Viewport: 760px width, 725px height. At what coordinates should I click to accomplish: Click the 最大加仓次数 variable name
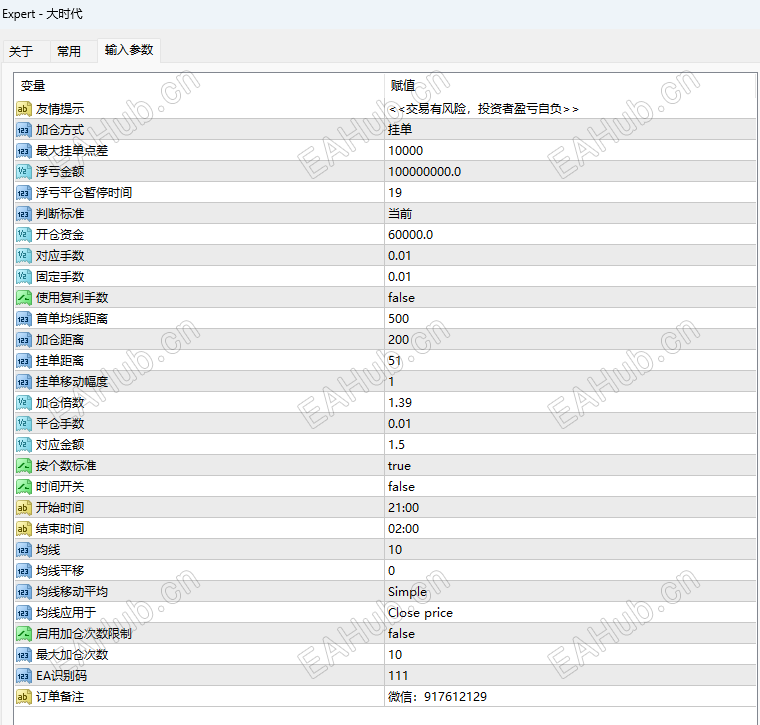point(72,655)
